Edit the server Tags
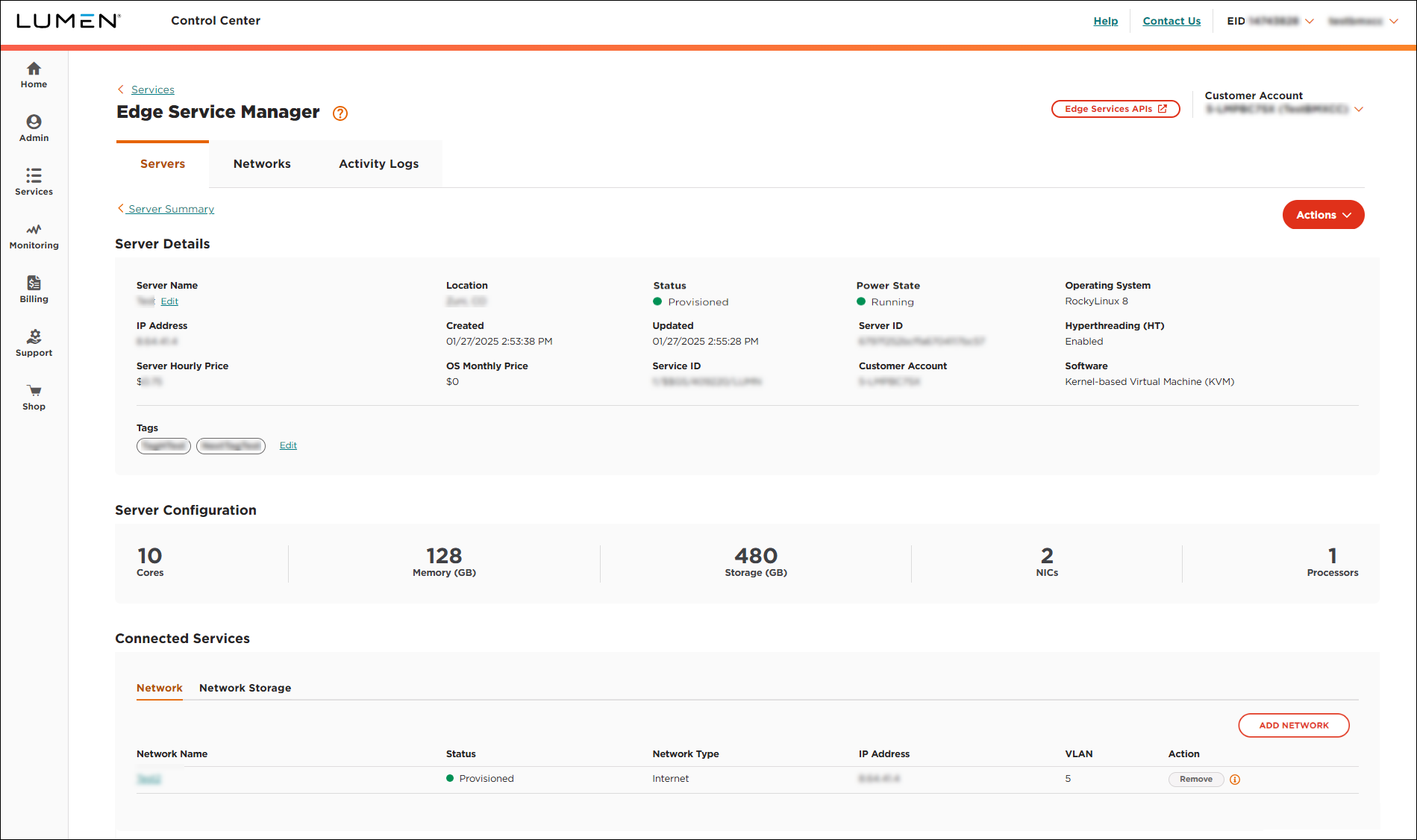Screen dimensions: 1417x840 point(288,445)
